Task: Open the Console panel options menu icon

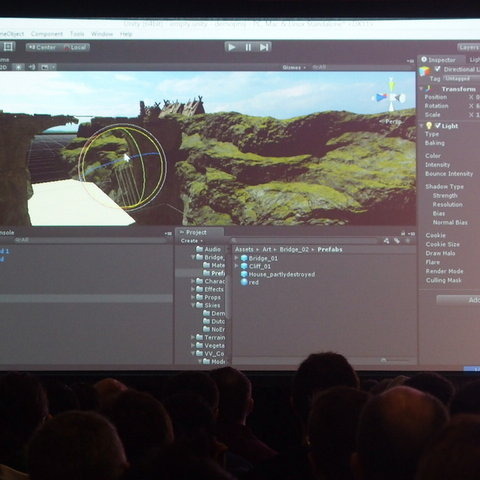Action: (x=168, y=234)
